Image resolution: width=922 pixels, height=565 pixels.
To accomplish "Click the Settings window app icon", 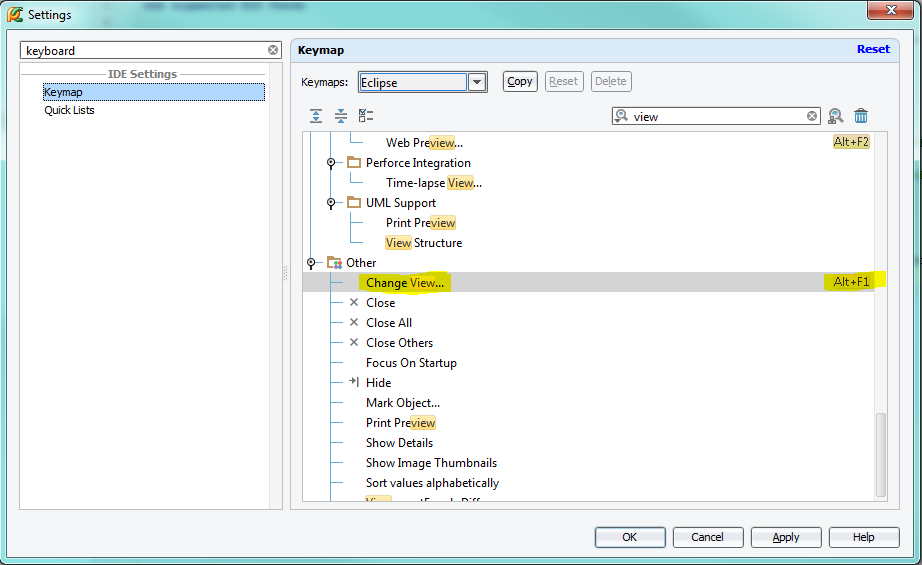I will coord(15,14).
